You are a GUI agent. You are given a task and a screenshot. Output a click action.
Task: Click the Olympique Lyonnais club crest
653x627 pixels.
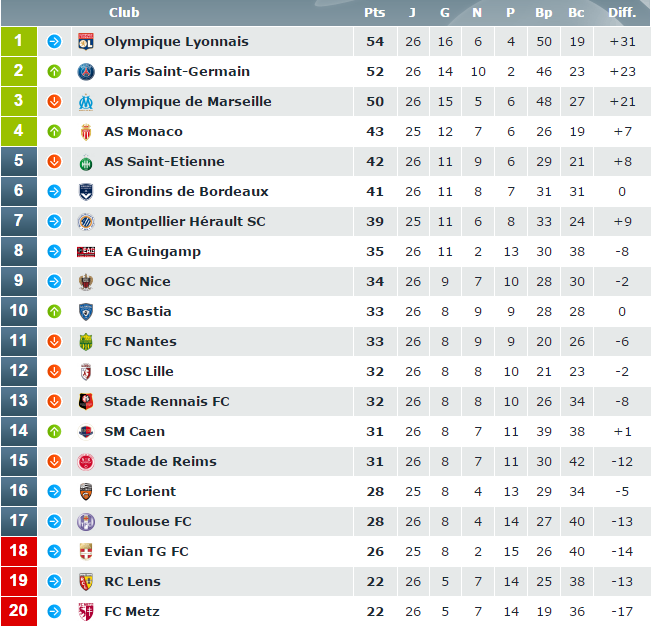86,42
